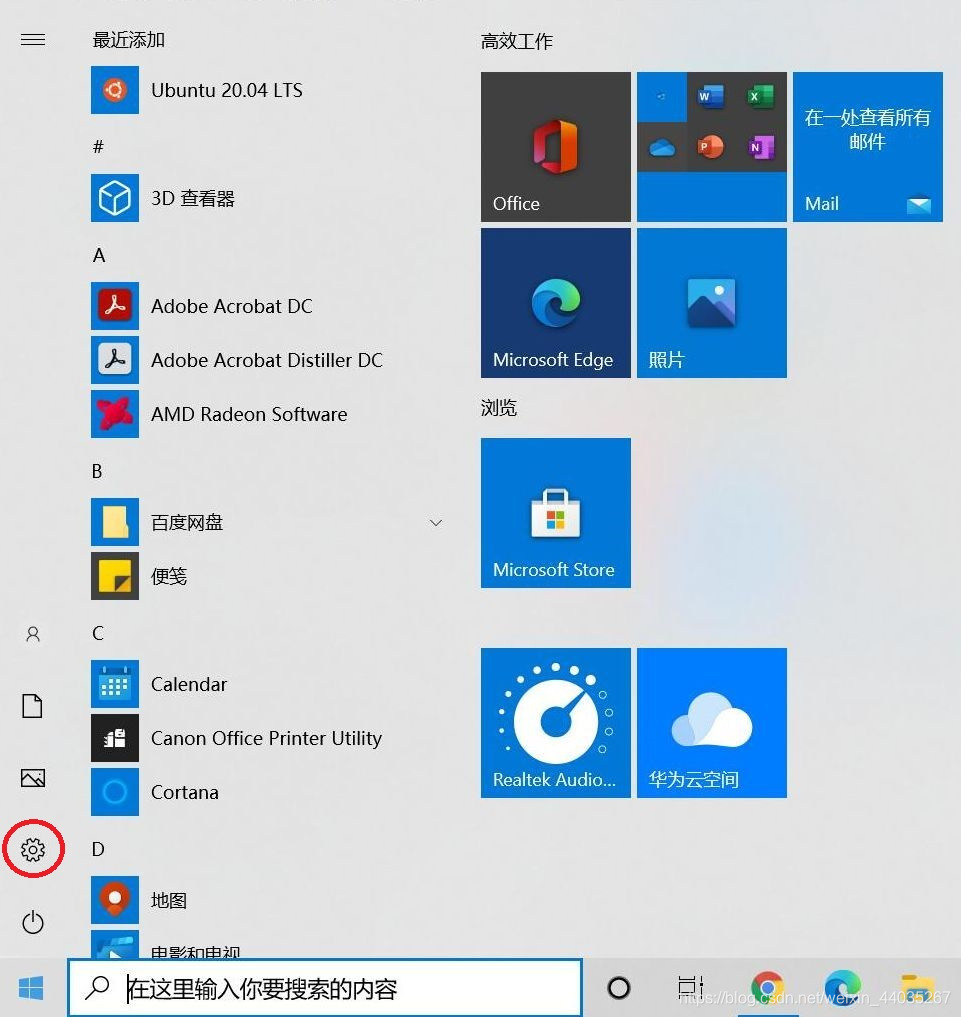961x1017 pixels.
Task: Open the Ubuntu 20.04 LTS app icon
Action: 115,90
